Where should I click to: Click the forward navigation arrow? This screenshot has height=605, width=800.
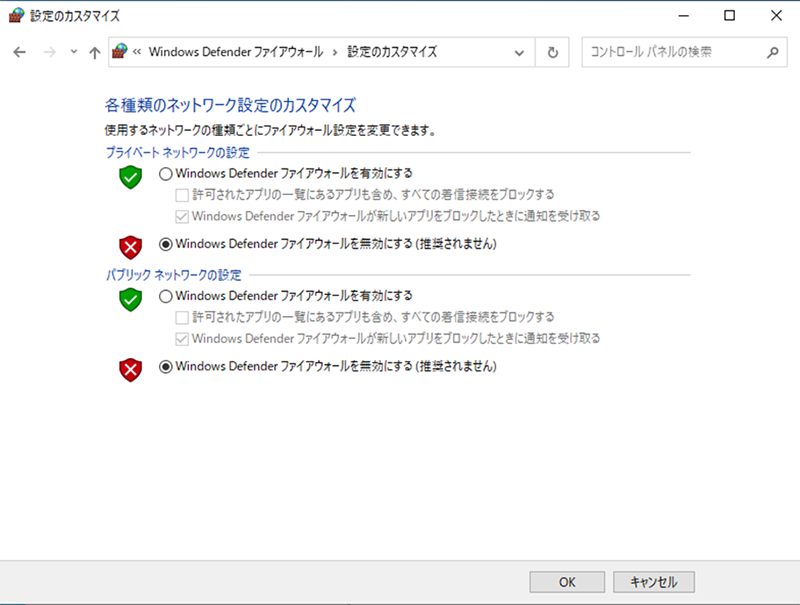[49, 52]
